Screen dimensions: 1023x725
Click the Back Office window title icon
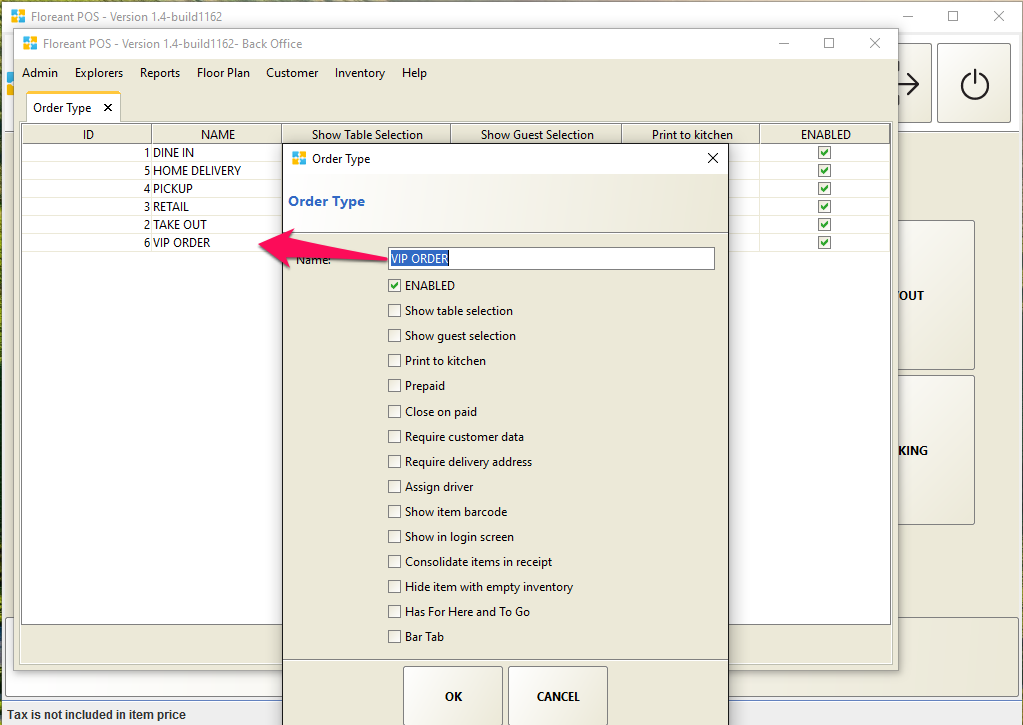point(30,44)
